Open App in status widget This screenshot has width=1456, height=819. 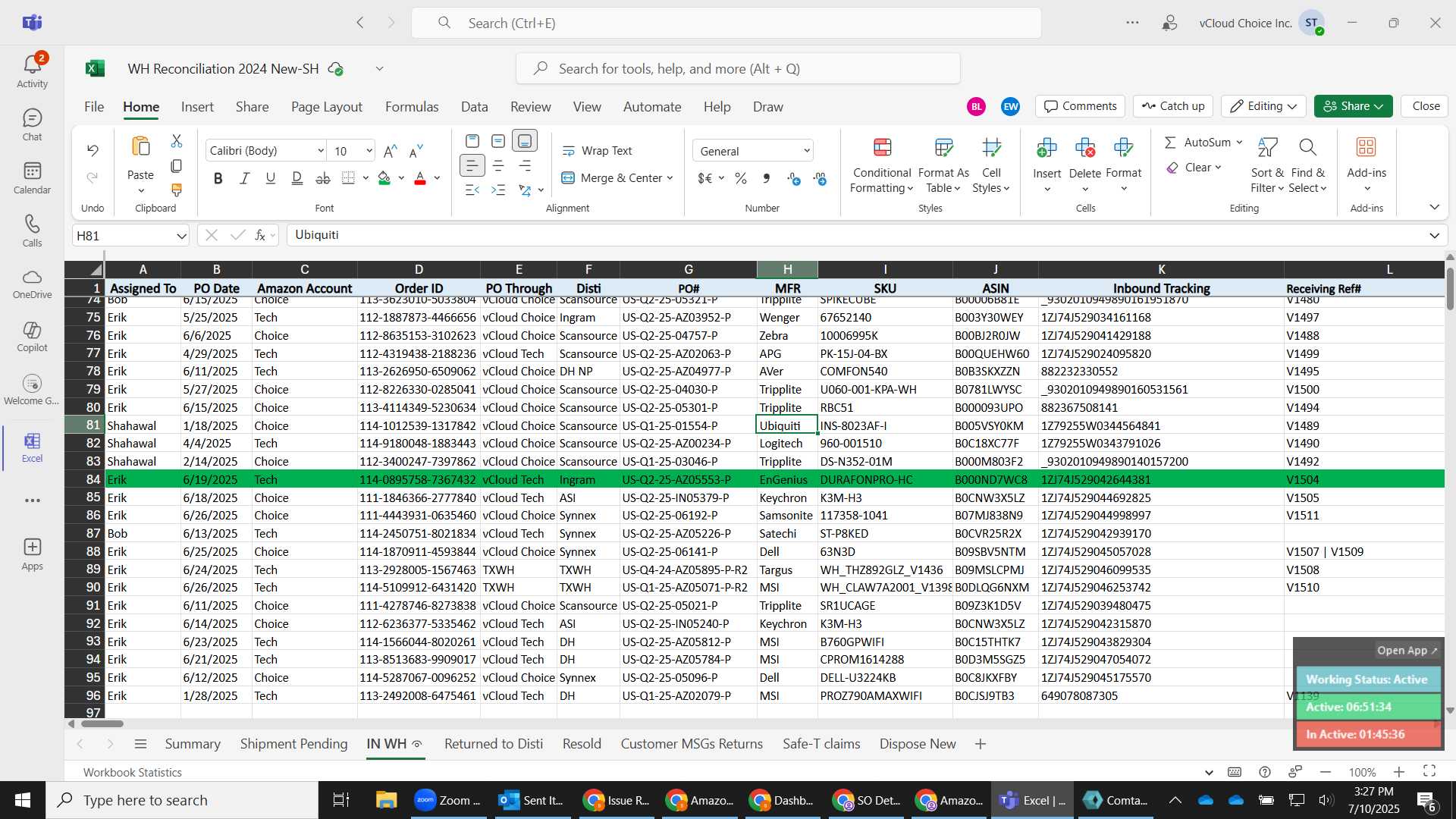[x=1407, y=651]
